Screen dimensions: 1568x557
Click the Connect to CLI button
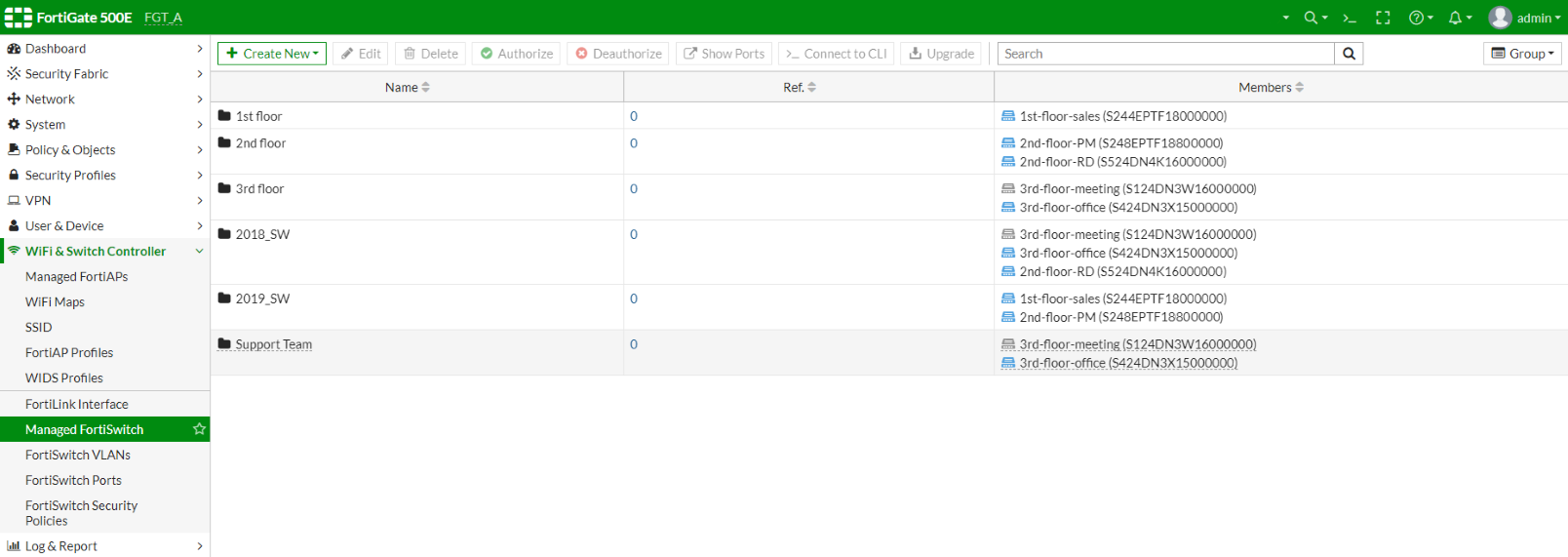pos(837,54)
